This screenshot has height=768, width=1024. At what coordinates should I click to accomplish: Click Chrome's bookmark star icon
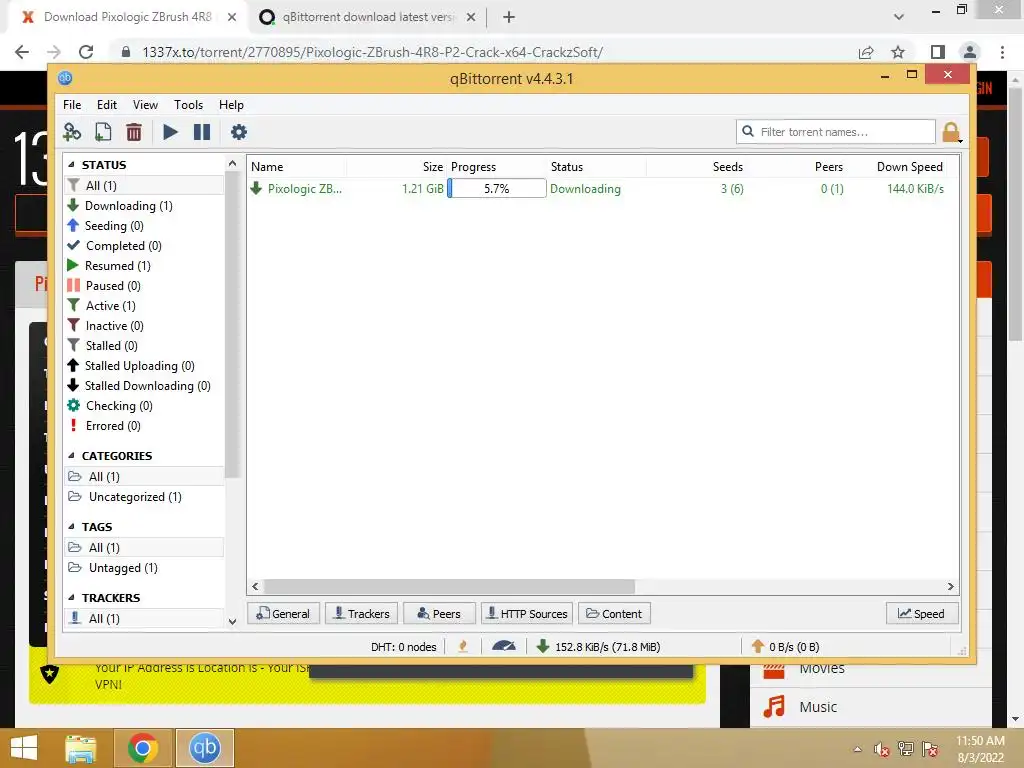(x=898, y=52)
